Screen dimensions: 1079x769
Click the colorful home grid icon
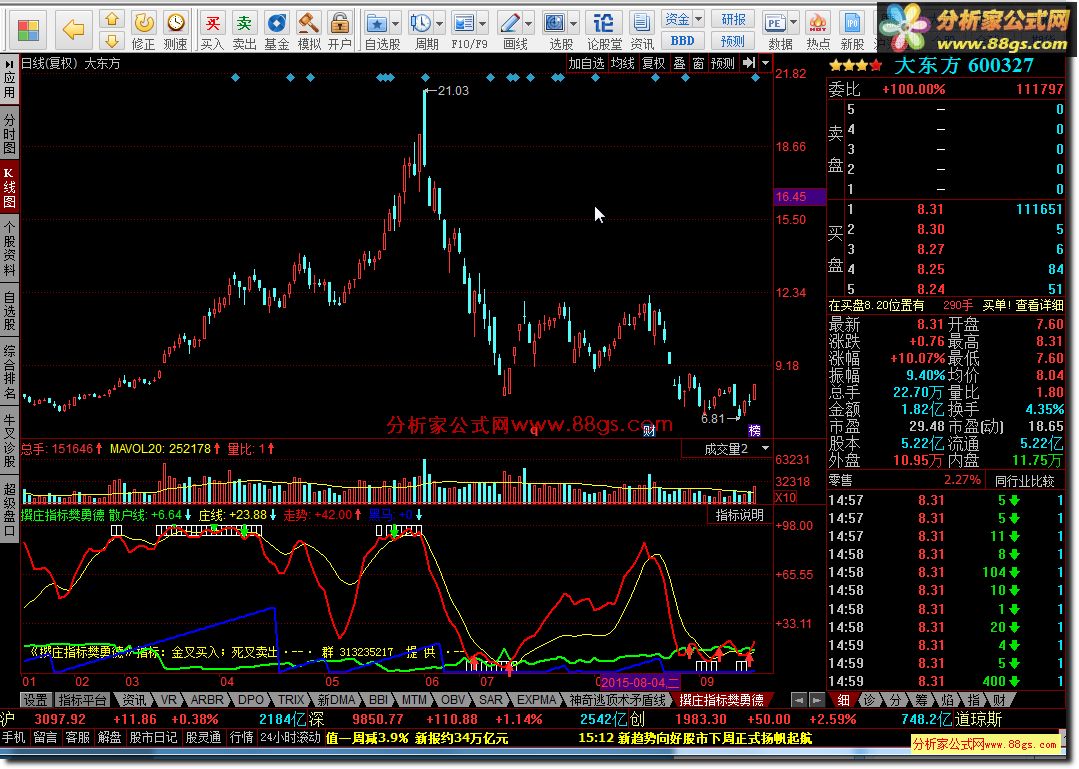28,30
